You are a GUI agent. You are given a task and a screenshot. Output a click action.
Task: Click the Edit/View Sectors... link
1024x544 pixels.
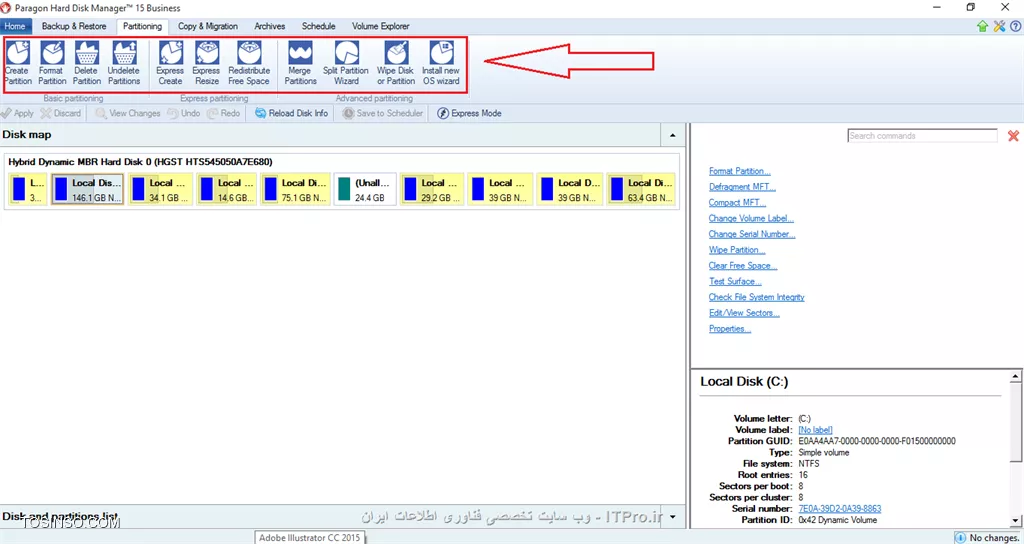(744, 313)
